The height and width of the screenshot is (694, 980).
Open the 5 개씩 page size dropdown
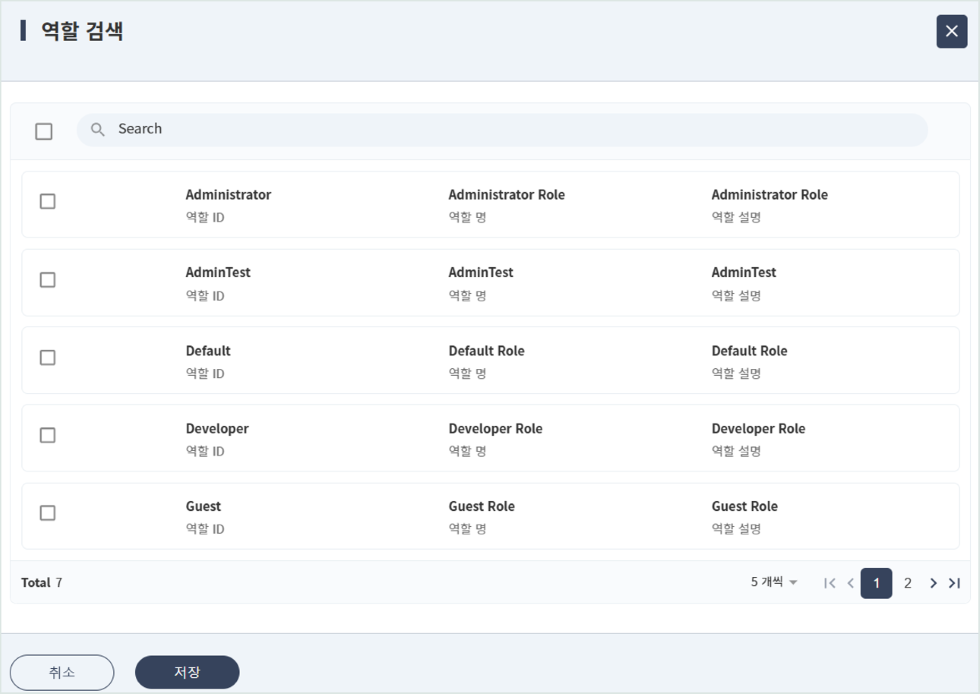coord(774,582)
